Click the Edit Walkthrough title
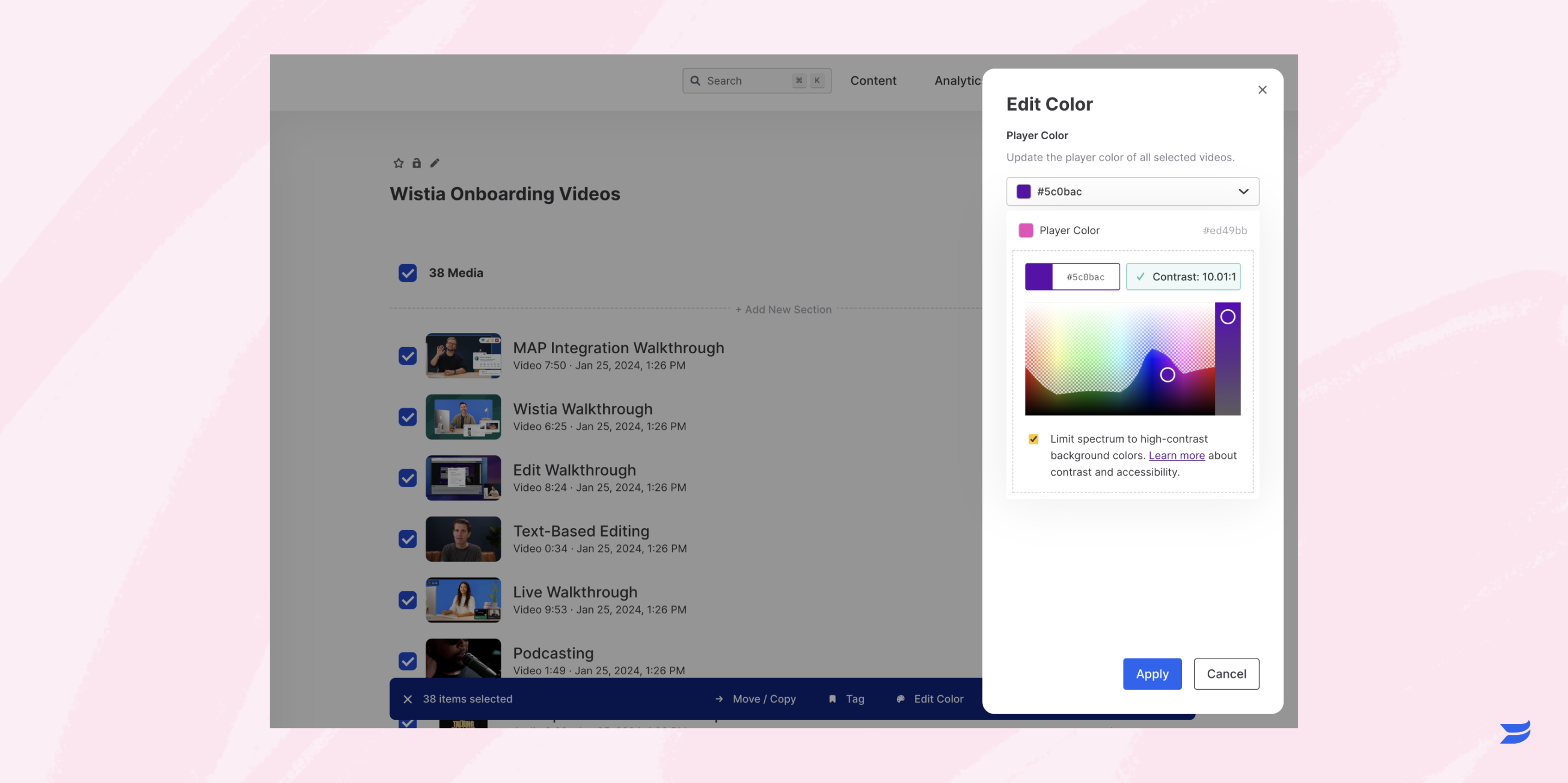The height and width of the screenshot is (783, 1568). pyautogui.click(x=574, y=470)
